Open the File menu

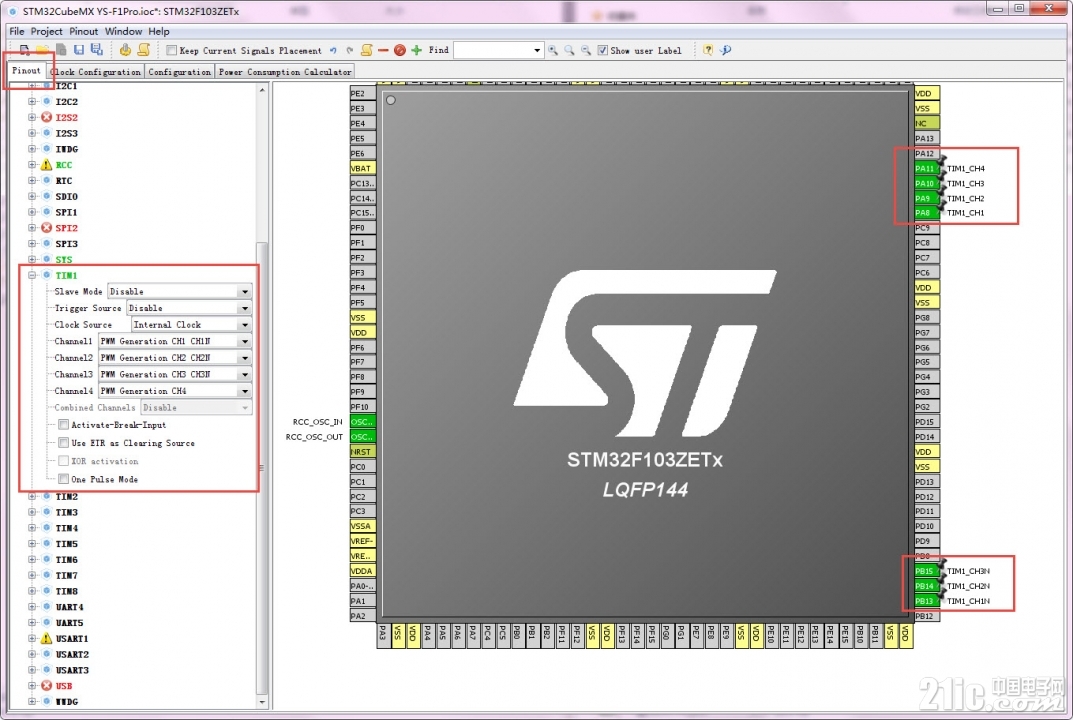pyautogui.click(x=16, y=31)
